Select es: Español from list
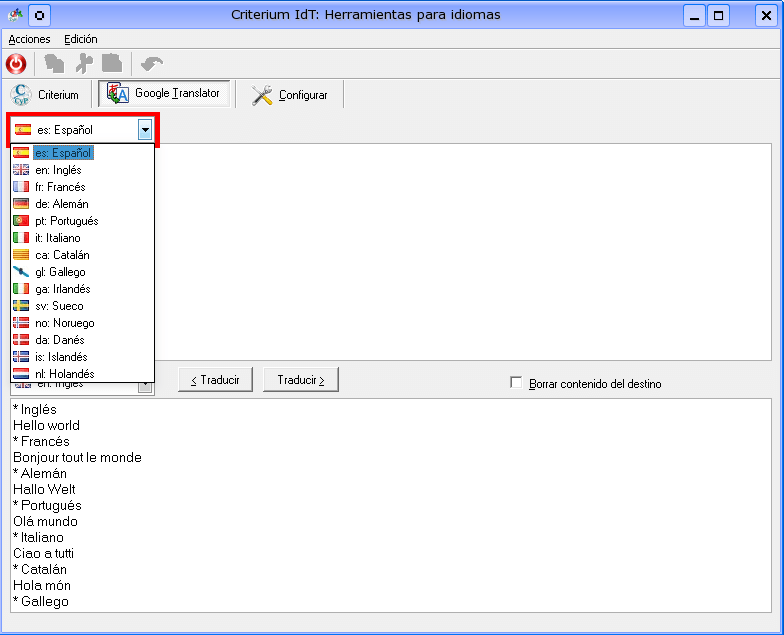 tap(82, 152)
